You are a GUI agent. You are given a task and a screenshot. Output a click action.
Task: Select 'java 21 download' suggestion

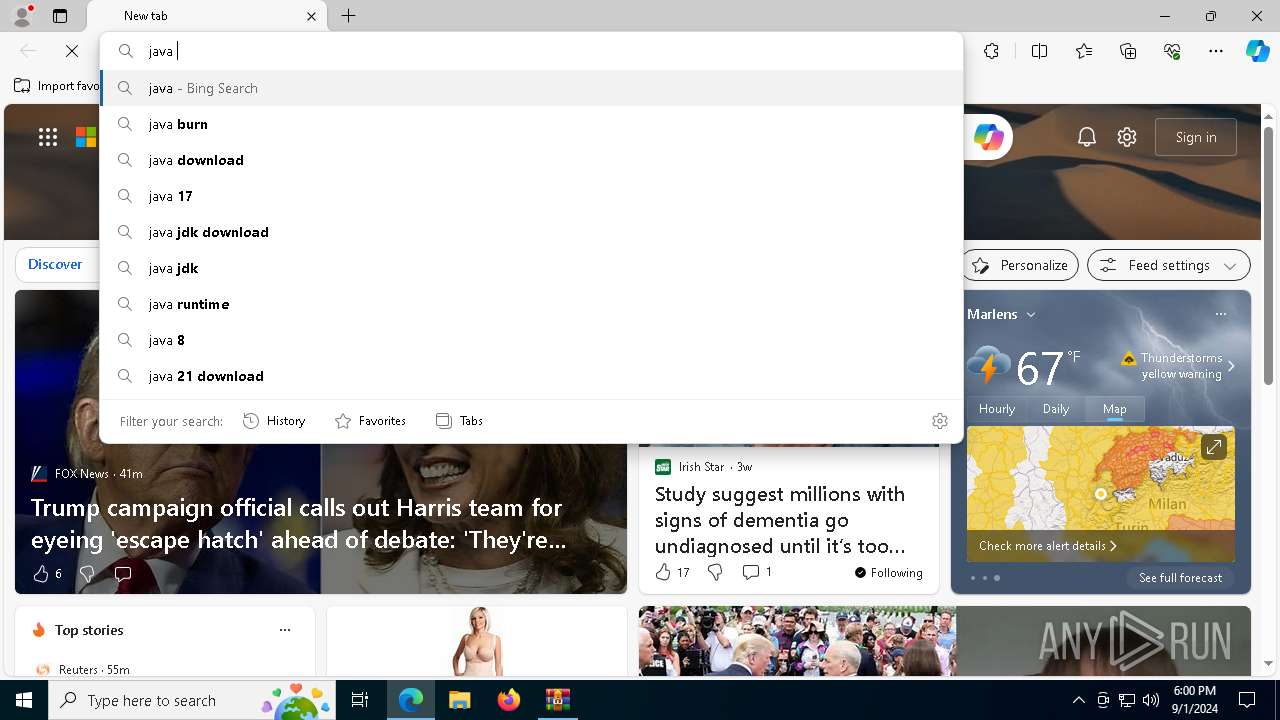click(x=532, y=376)
